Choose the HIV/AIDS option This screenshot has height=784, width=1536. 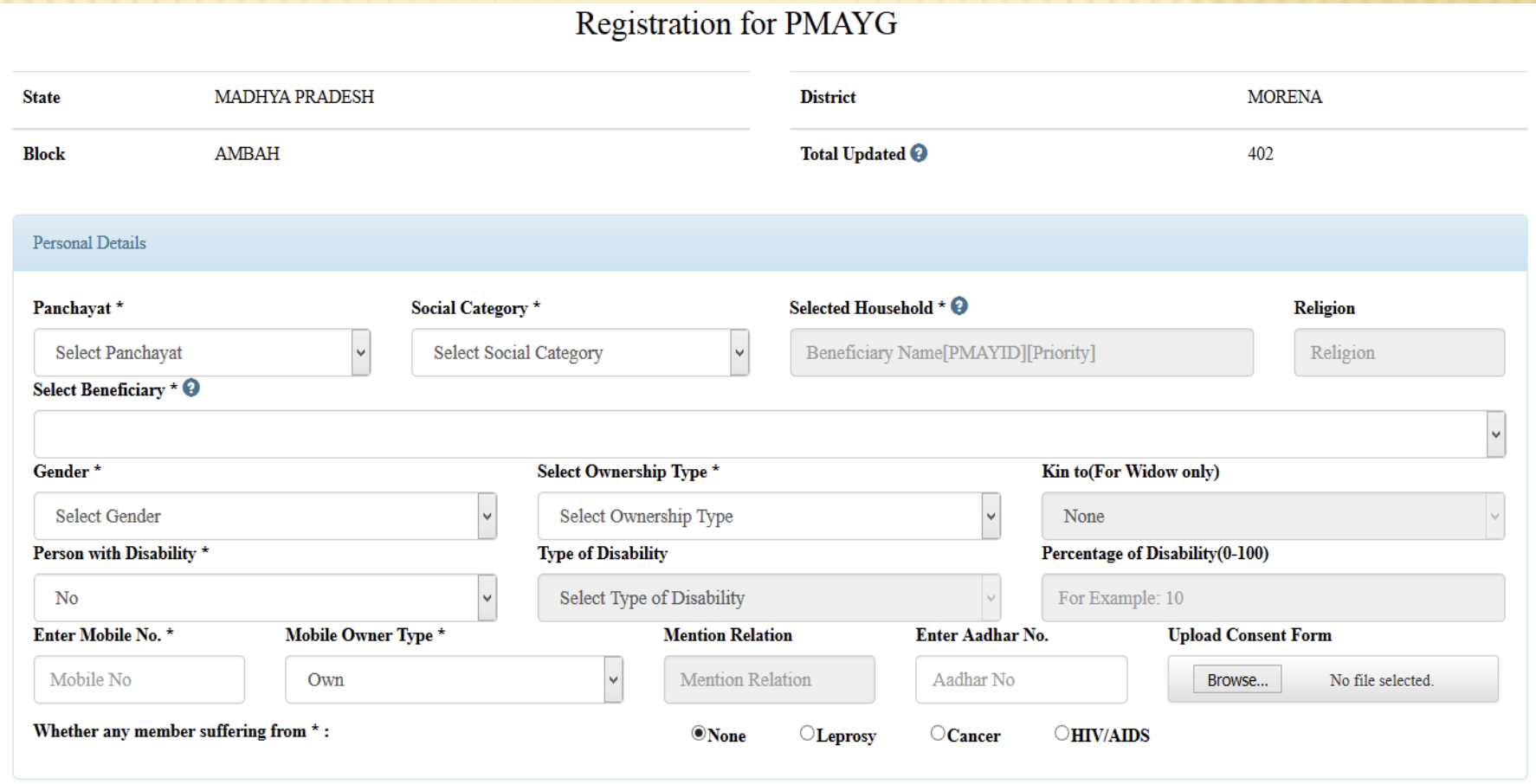click(1061, 733)
